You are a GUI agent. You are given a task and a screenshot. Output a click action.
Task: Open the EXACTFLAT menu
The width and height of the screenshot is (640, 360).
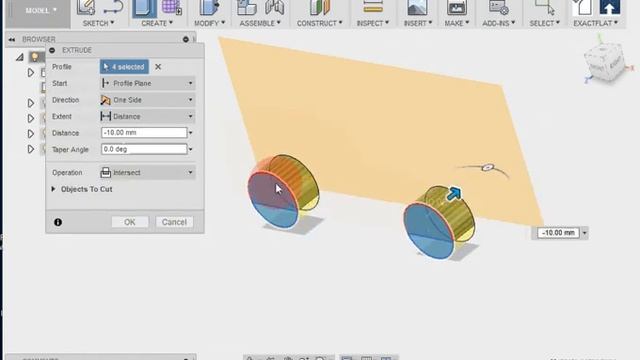[596, 23]
